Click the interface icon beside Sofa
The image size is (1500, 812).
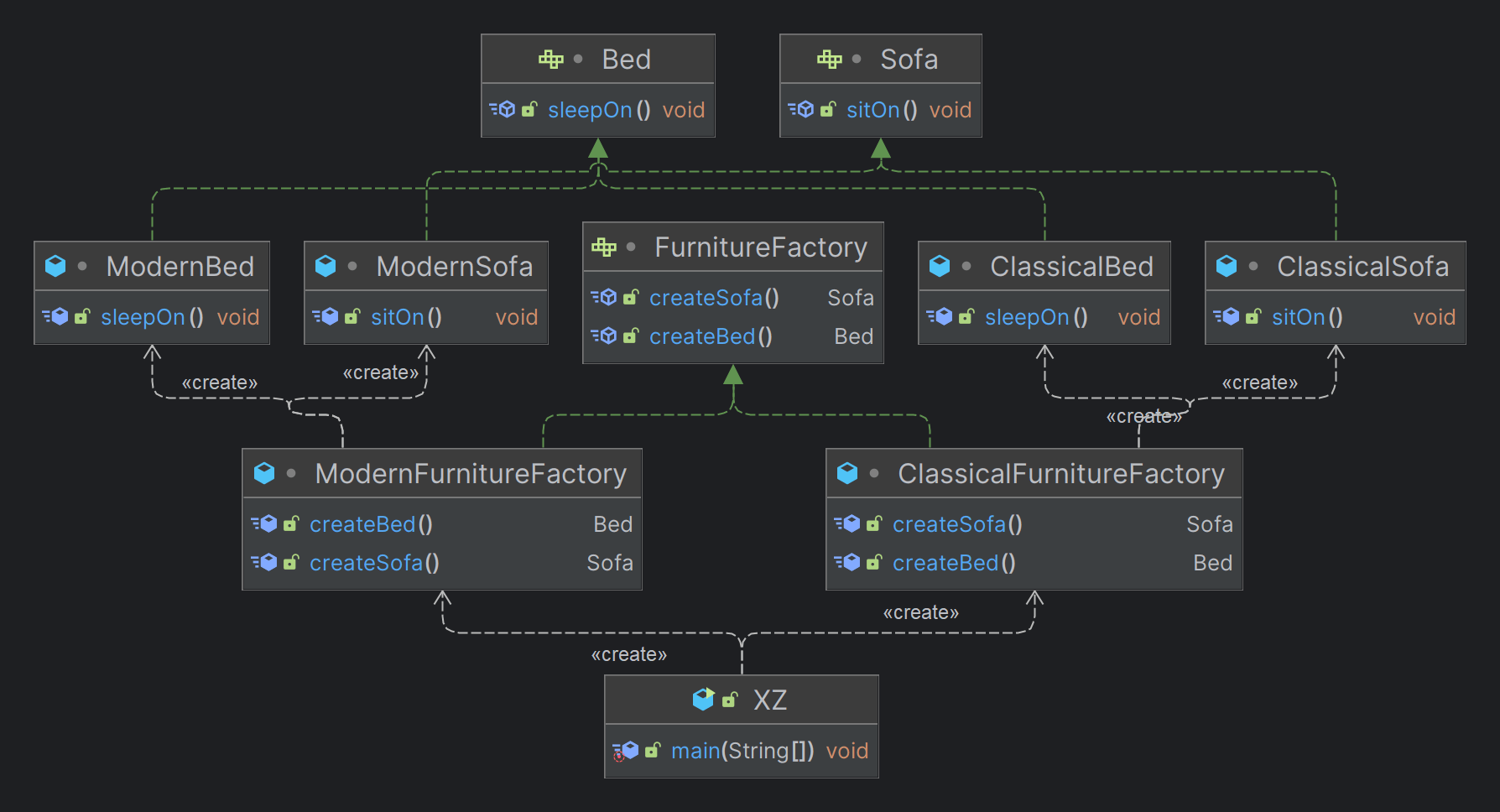830,59
